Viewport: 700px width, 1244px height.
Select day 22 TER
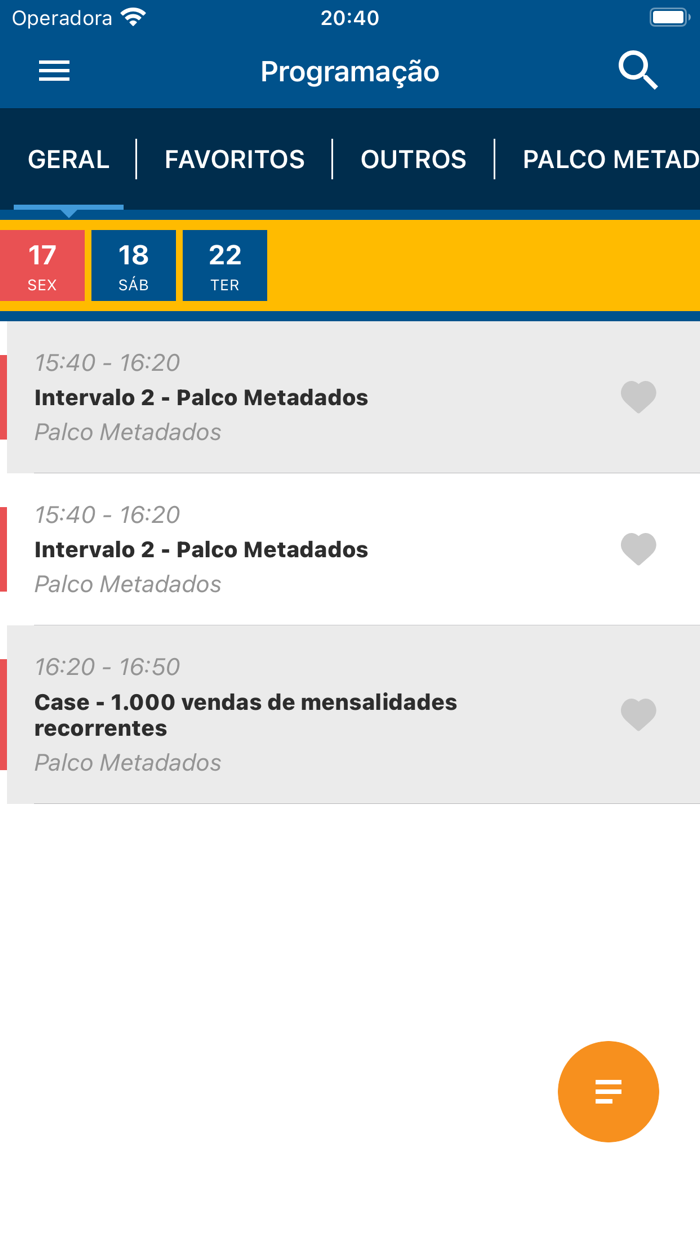tap(224, 265)
